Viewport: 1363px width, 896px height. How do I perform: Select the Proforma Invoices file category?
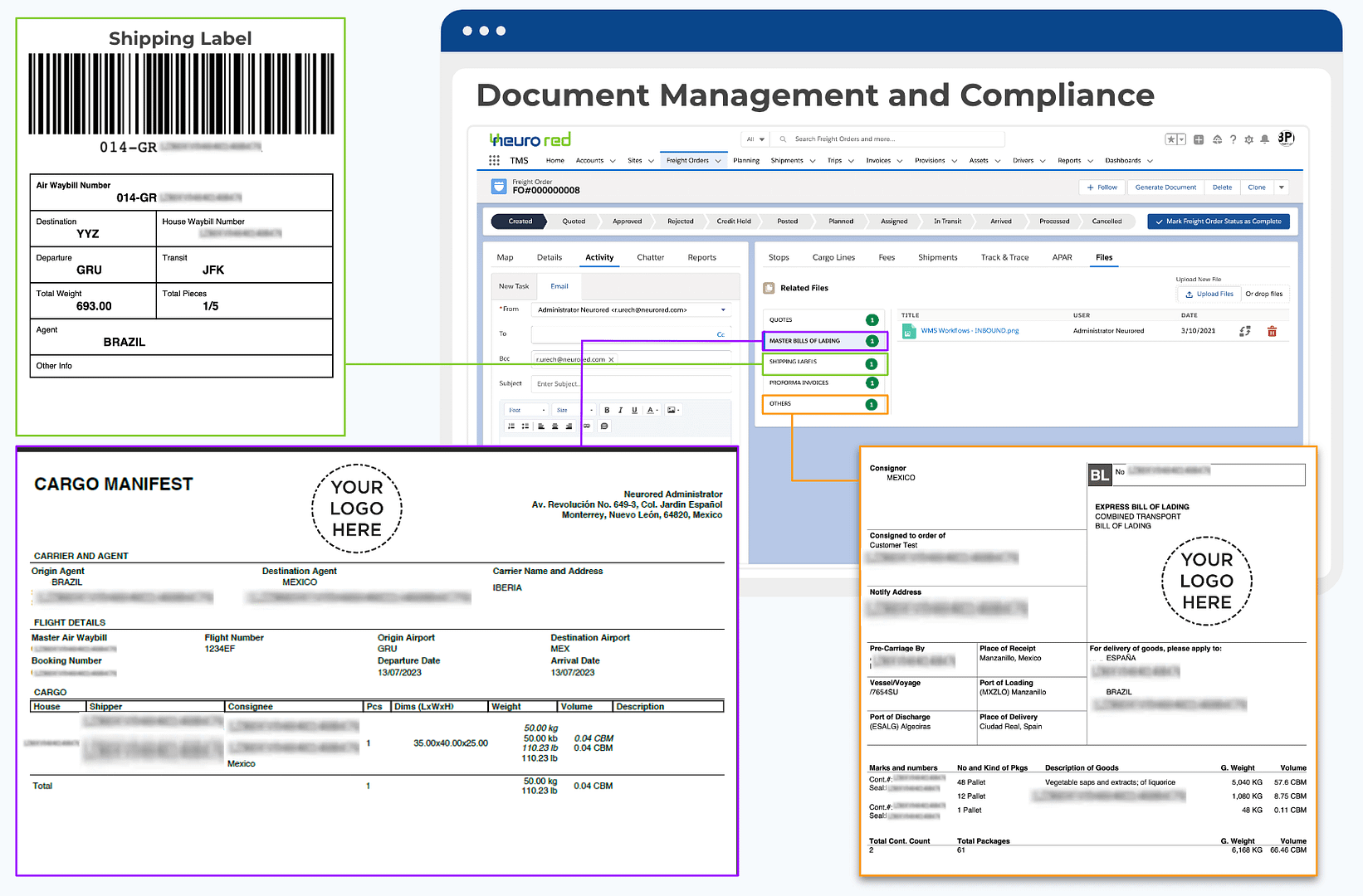825,383
